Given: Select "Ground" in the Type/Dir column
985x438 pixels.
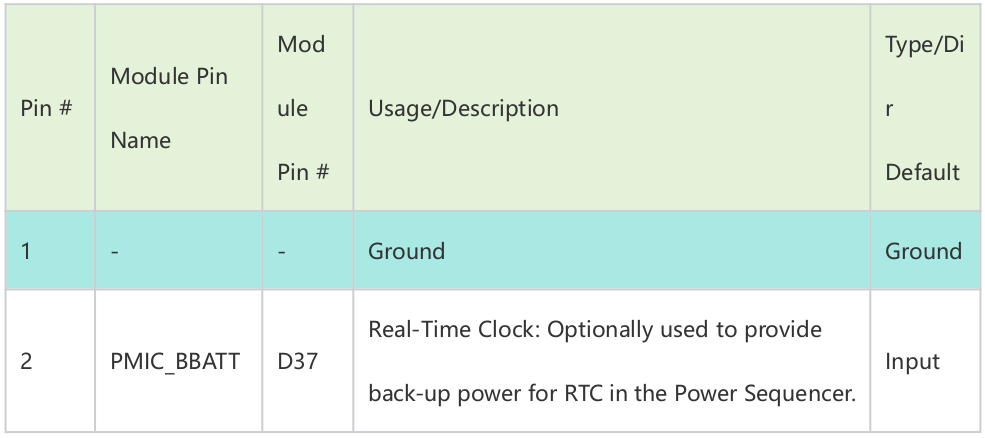Looking at the screenshot, I should pyautogui.click(x=923, y=251).
